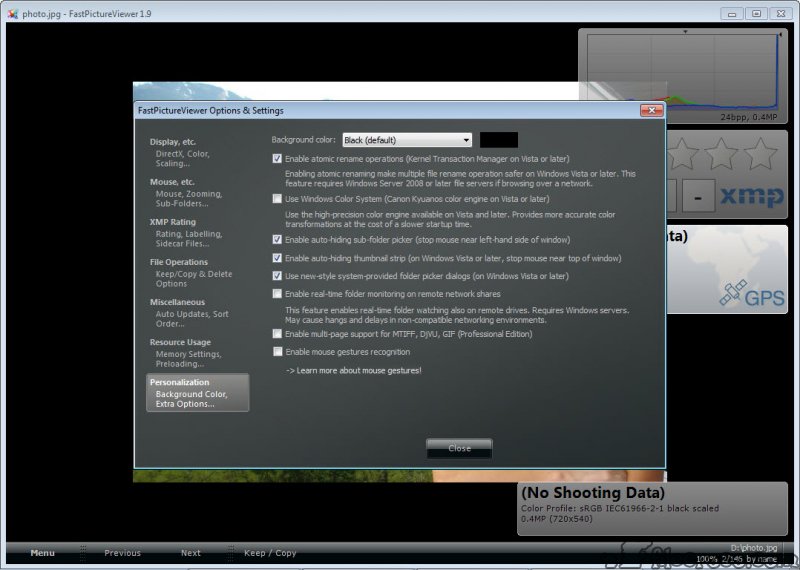800x570 pixels.
Task: Click the Color Profile sRGB text line
Action: (620, 508)
